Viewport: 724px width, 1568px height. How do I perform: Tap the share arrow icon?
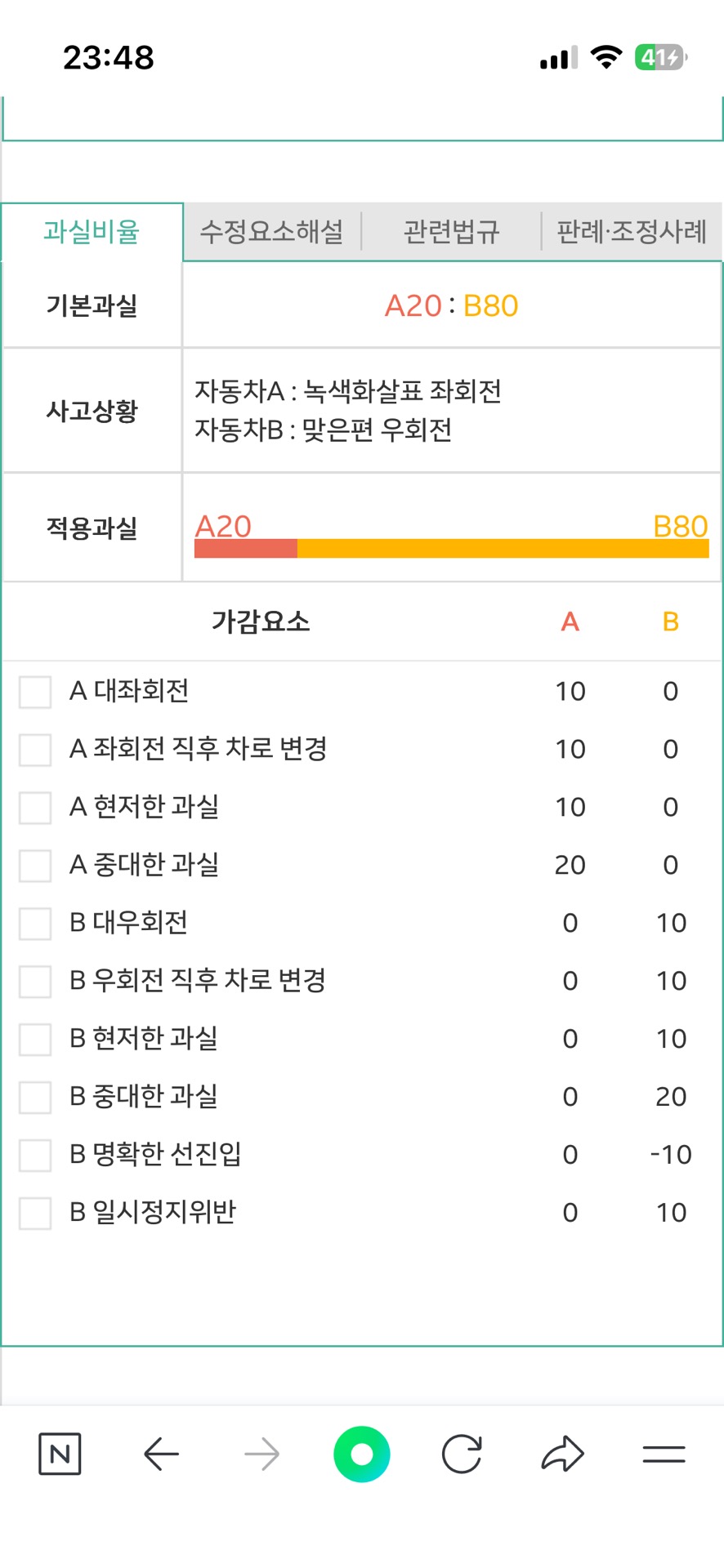tap(562, 1454)
